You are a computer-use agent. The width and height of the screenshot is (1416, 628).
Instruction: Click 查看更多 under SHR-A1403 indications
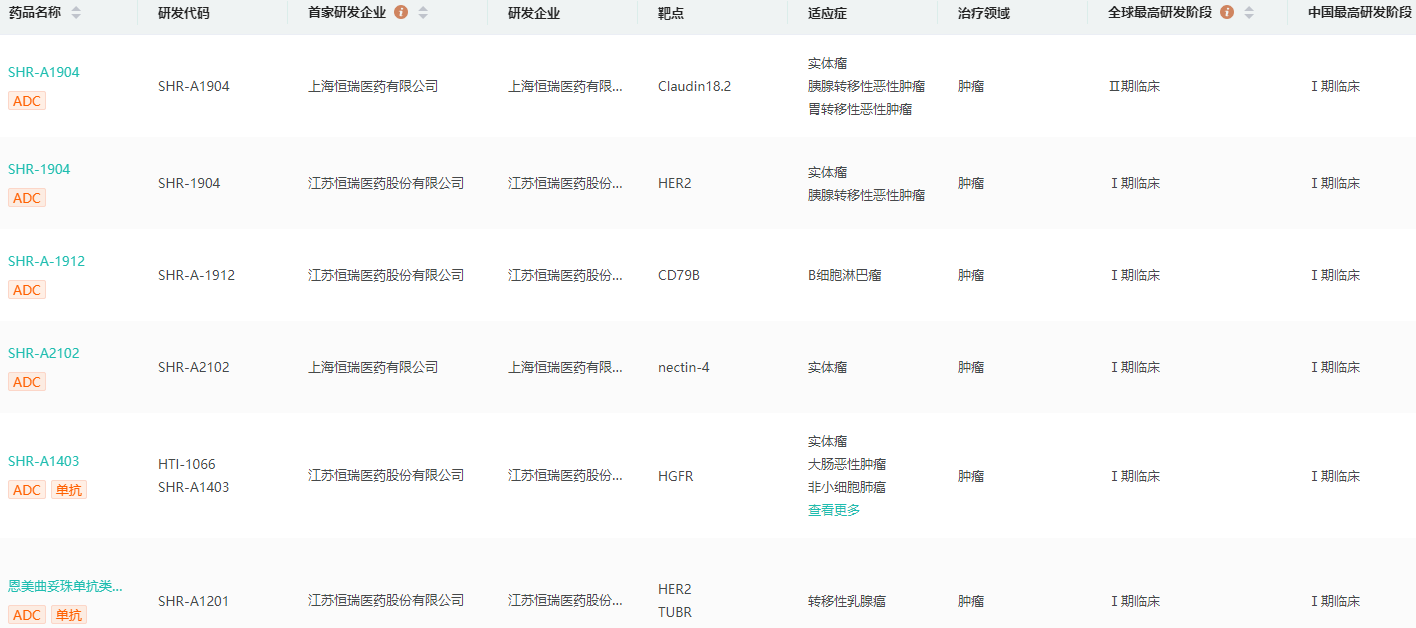tap(834, 510)
